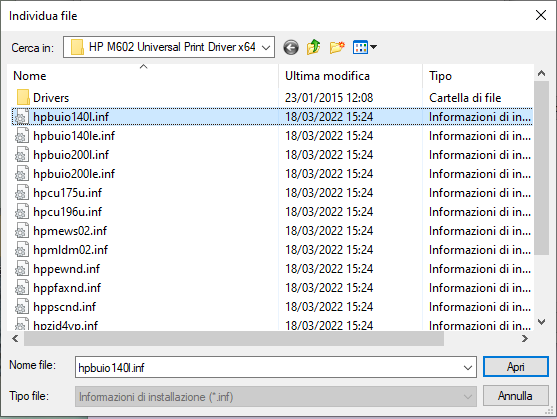Screen dimensions: 557x419
Task: Click the Apri button
Action: click(x=515, y=367)
